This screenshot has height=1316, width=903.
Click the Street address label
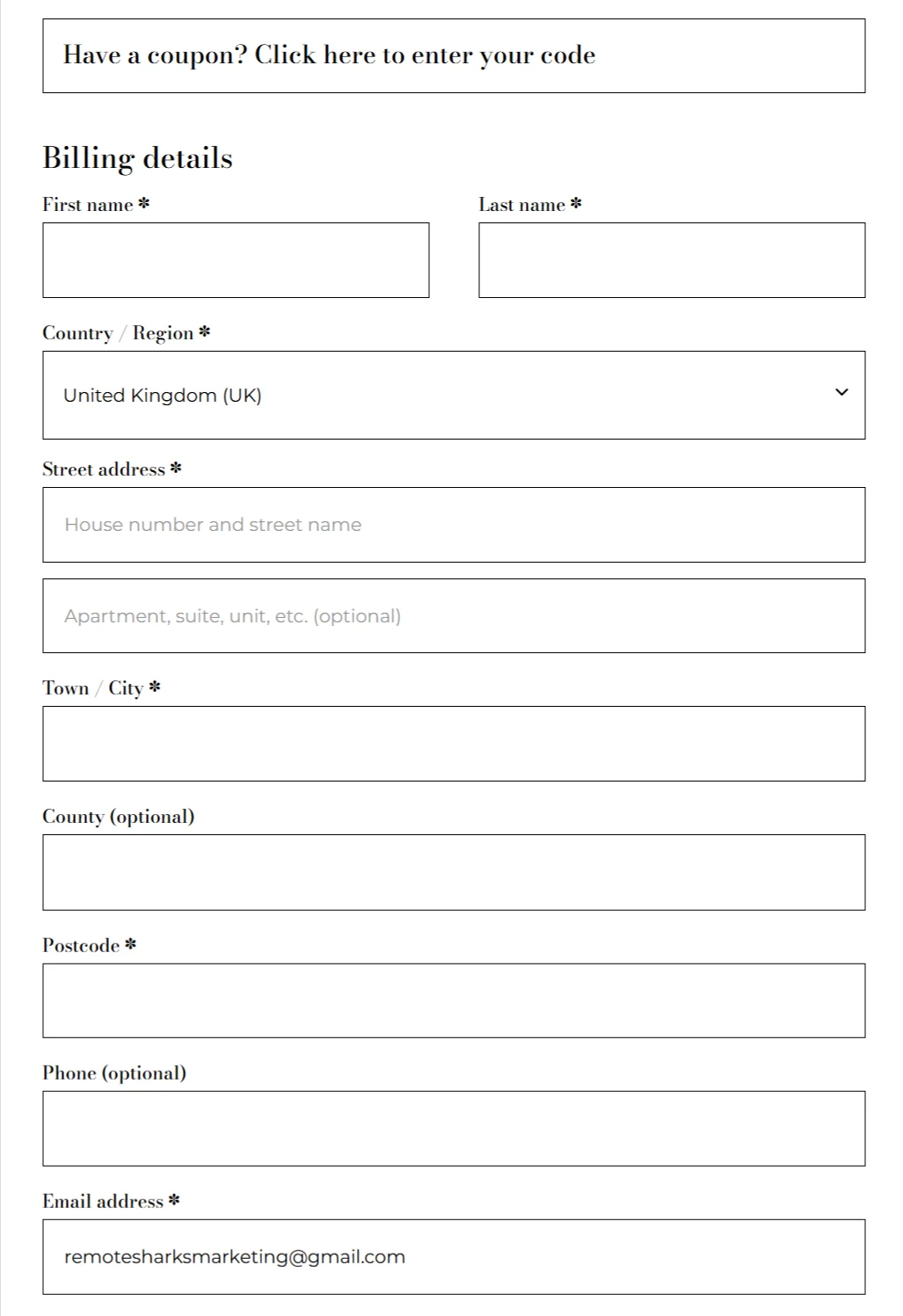coord(104,469)
